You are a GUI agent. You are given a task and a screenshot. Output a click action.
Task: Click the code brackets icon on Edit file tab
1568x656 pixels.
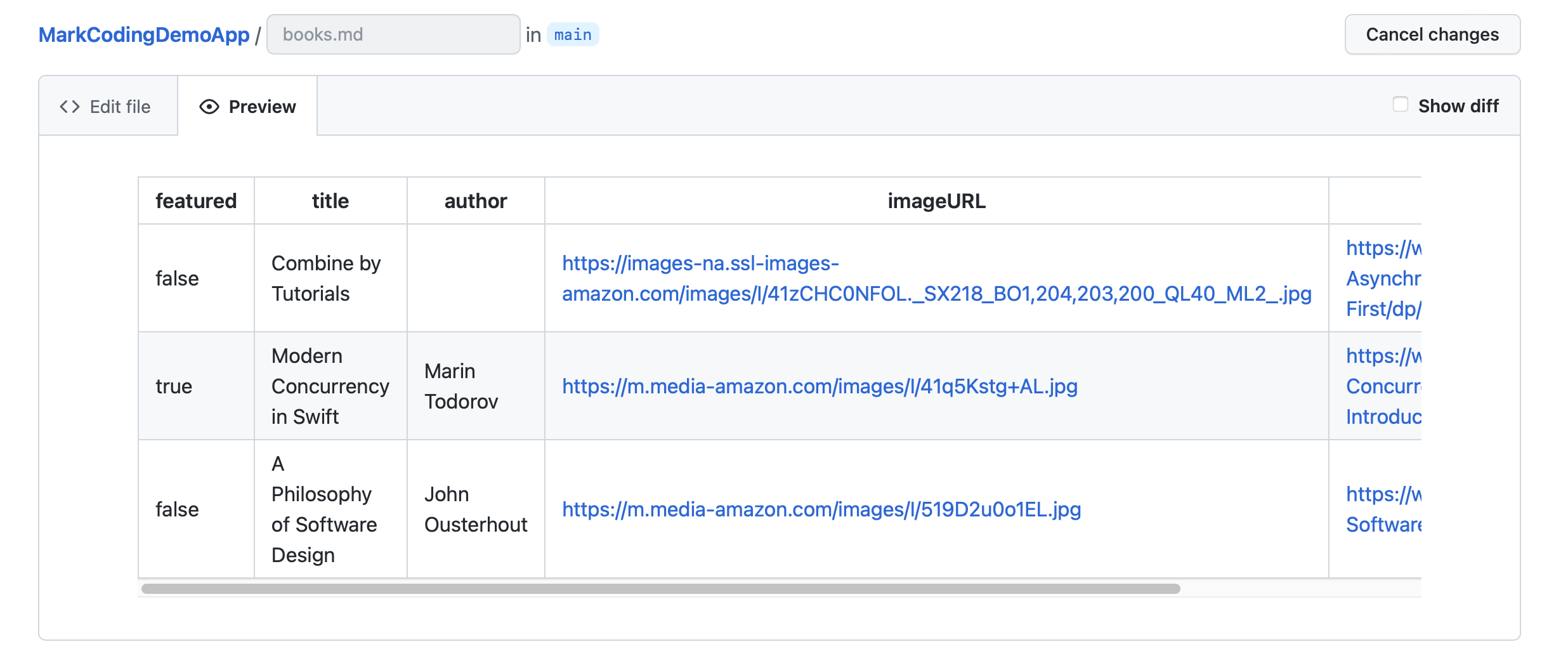pos(70,107)
